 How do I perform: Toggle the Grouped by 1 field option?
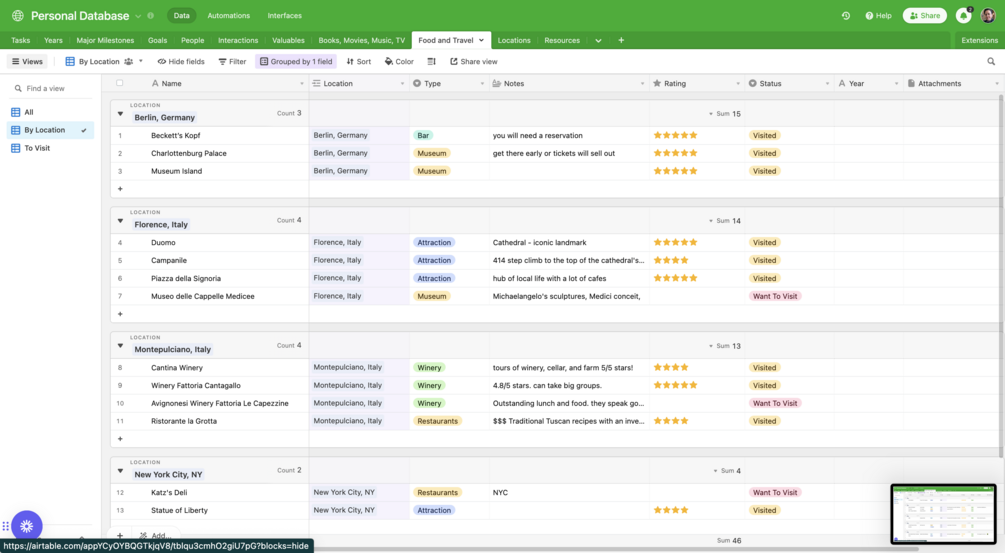(296, 62)
